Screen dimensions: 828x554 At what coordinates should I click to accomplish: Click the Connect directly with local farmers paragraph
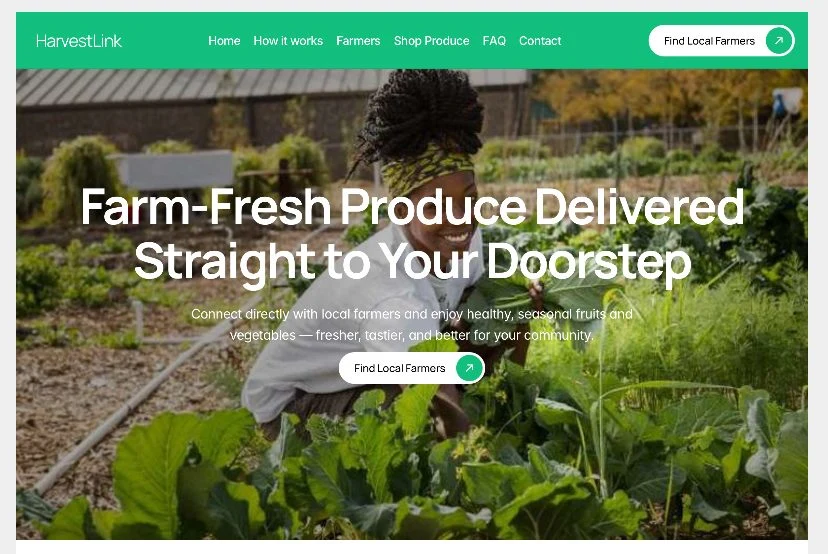412,324
